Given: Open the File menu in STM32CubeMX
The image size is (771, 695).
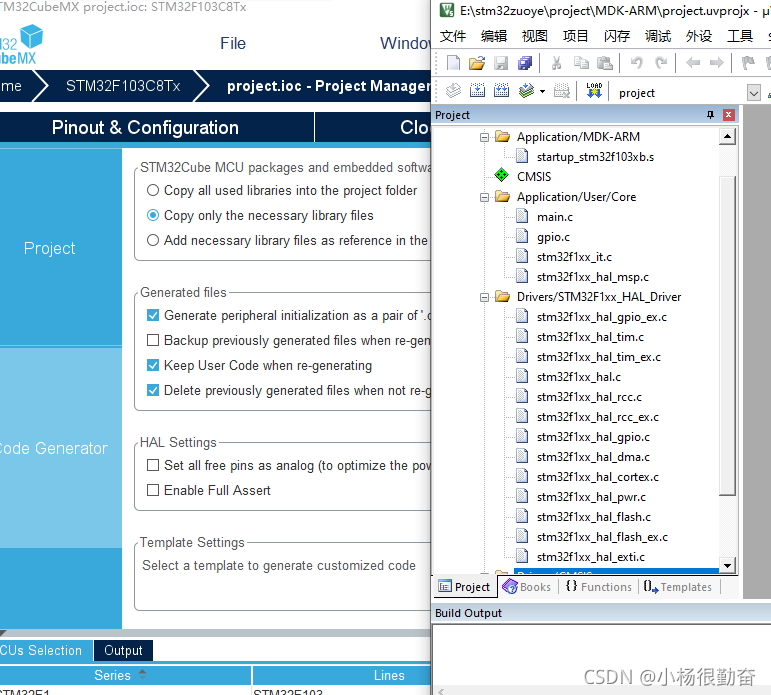Looking at the screenshot, I should (x=233, y=43).
